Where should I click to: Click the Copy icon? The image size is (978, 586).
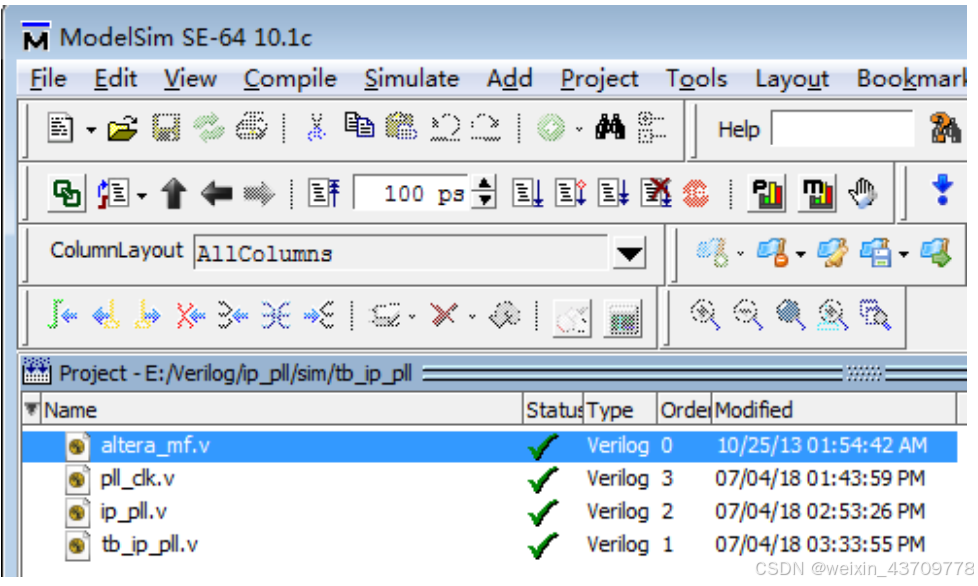point(359,127)
